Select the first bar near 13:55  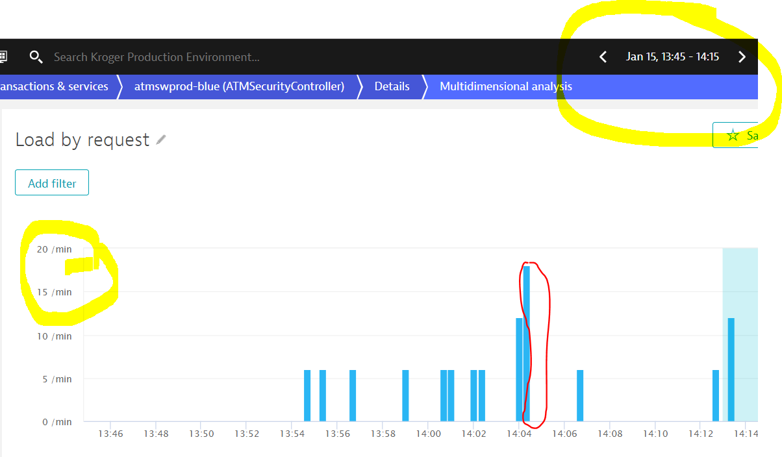307,395
